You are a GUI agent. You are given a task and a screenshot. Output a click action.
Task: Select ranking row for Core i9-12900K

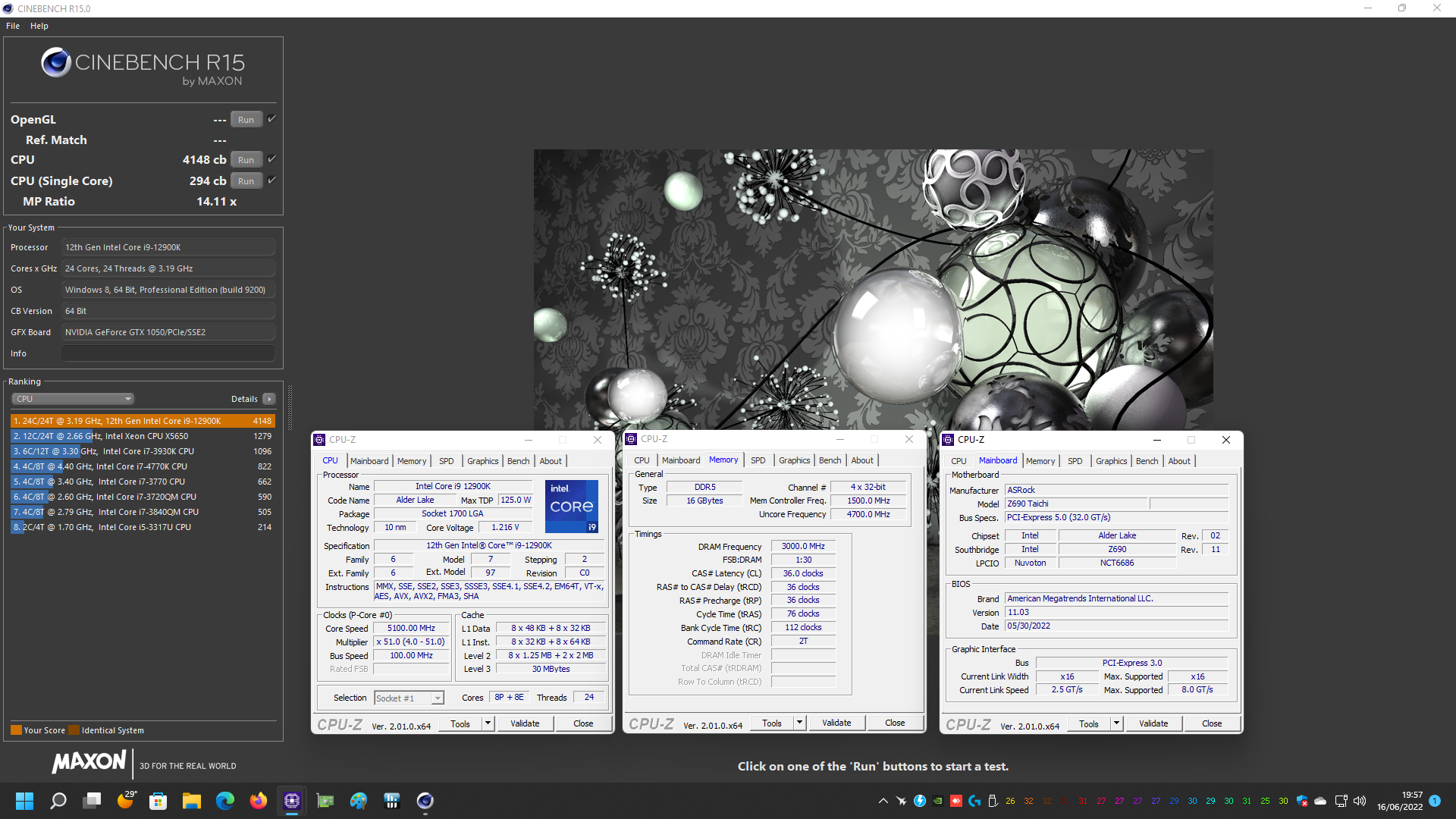click(143, 421)
